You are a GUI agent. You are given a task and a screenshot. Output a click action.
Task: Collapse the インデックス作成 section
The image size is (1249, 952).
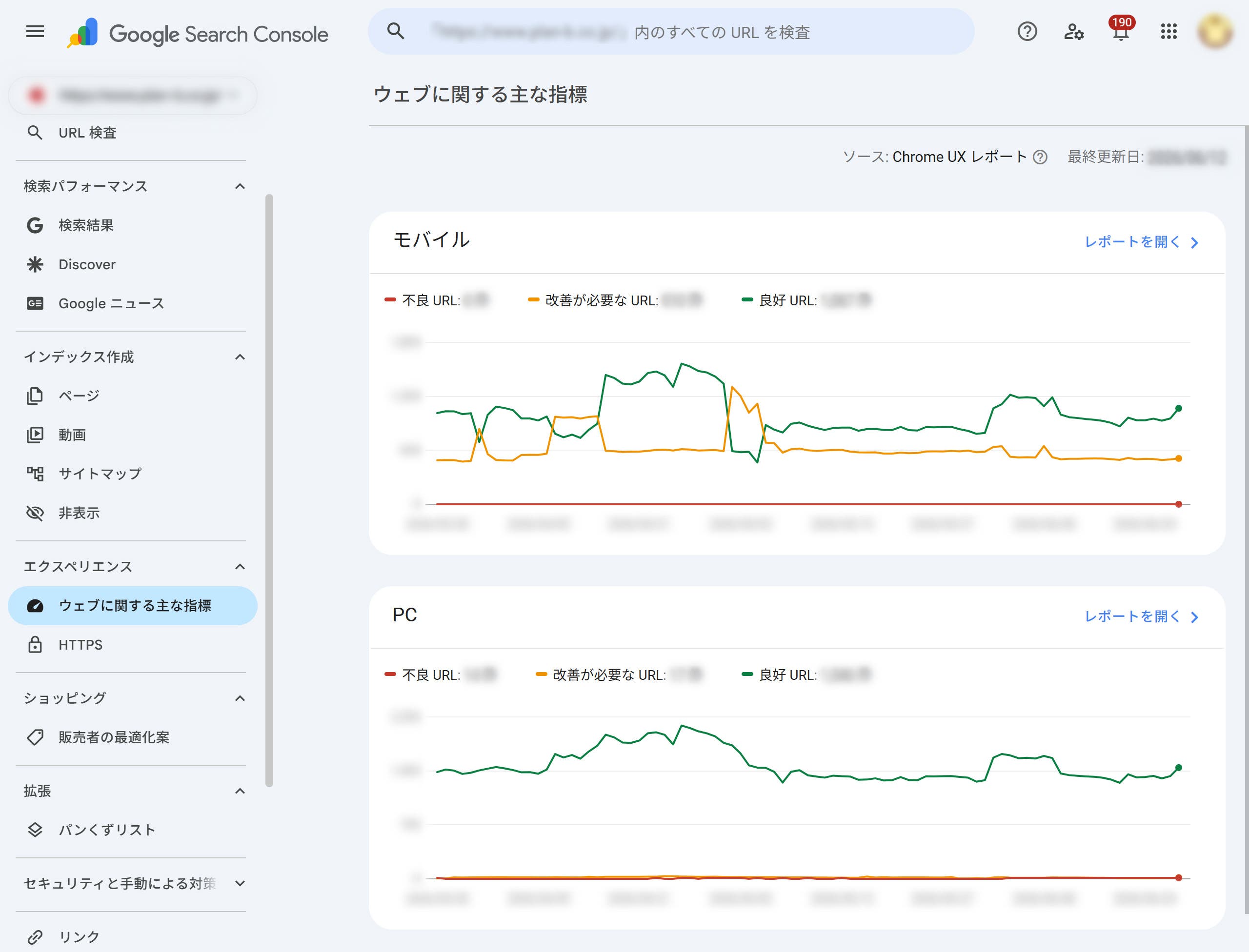(x=240, y=357)
